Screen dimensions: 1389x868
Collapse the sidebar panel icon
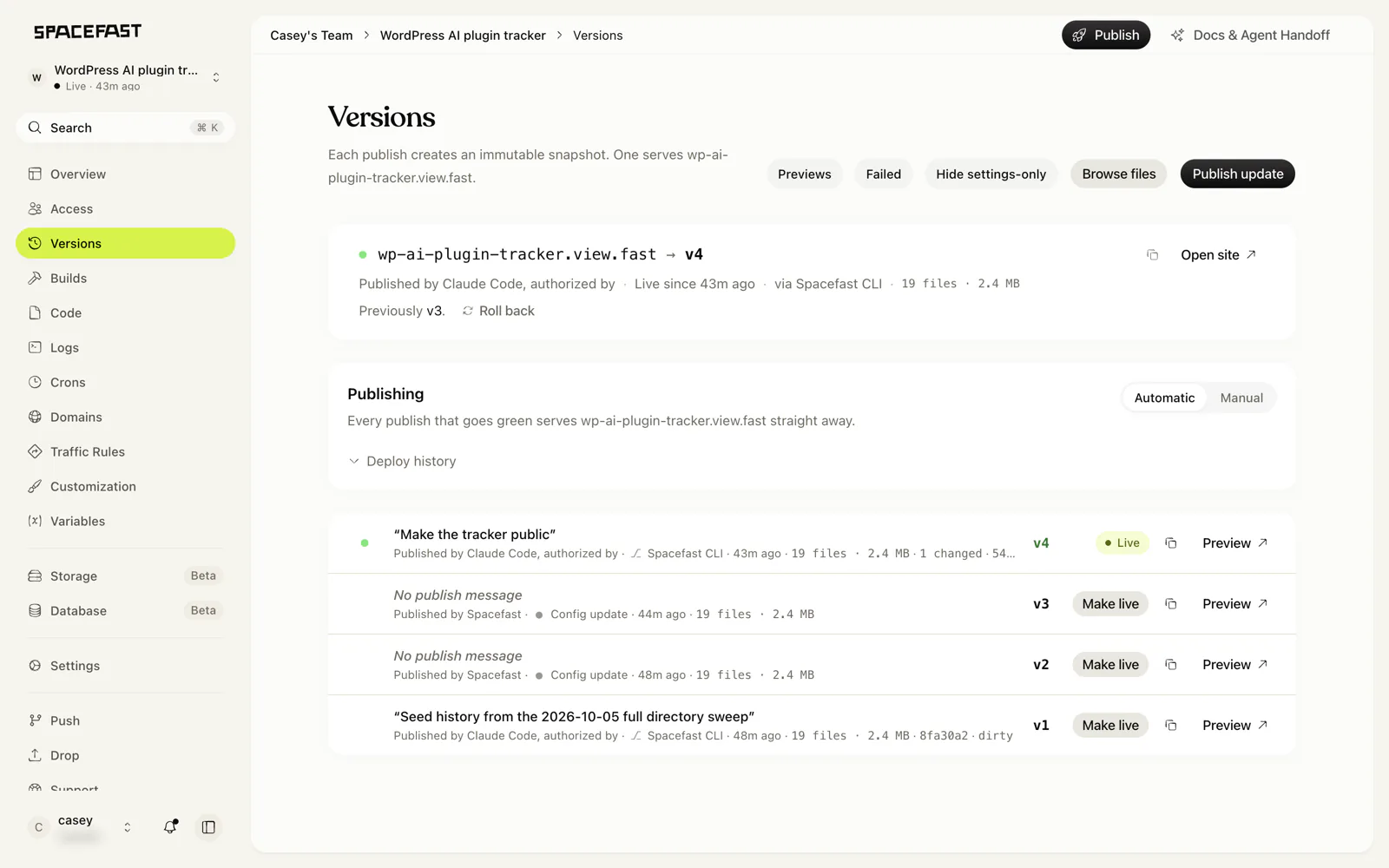pos(208,827)
